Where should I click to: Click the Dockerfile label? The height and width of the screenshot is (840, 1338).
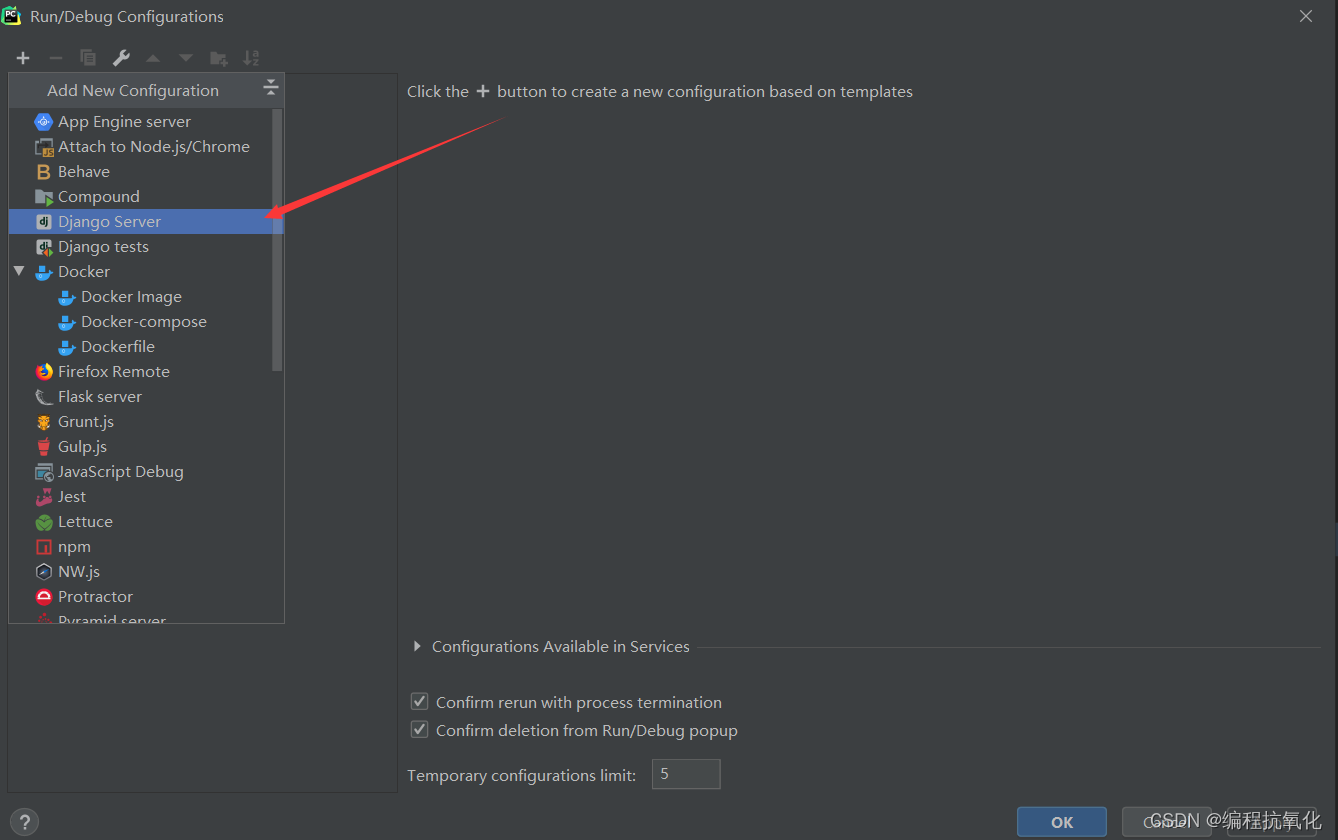pos(118,347)
